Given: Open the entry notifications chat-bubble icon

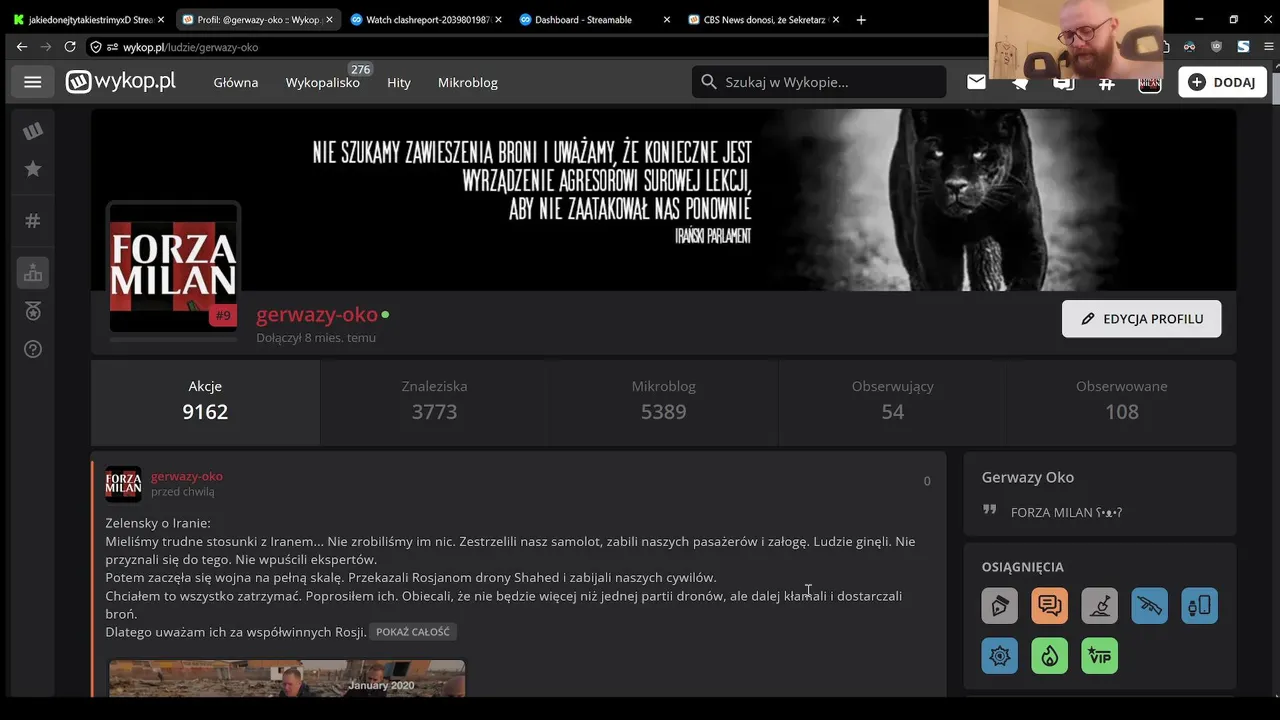Looking at the screenshot, I should click(x=1063, y=83).
